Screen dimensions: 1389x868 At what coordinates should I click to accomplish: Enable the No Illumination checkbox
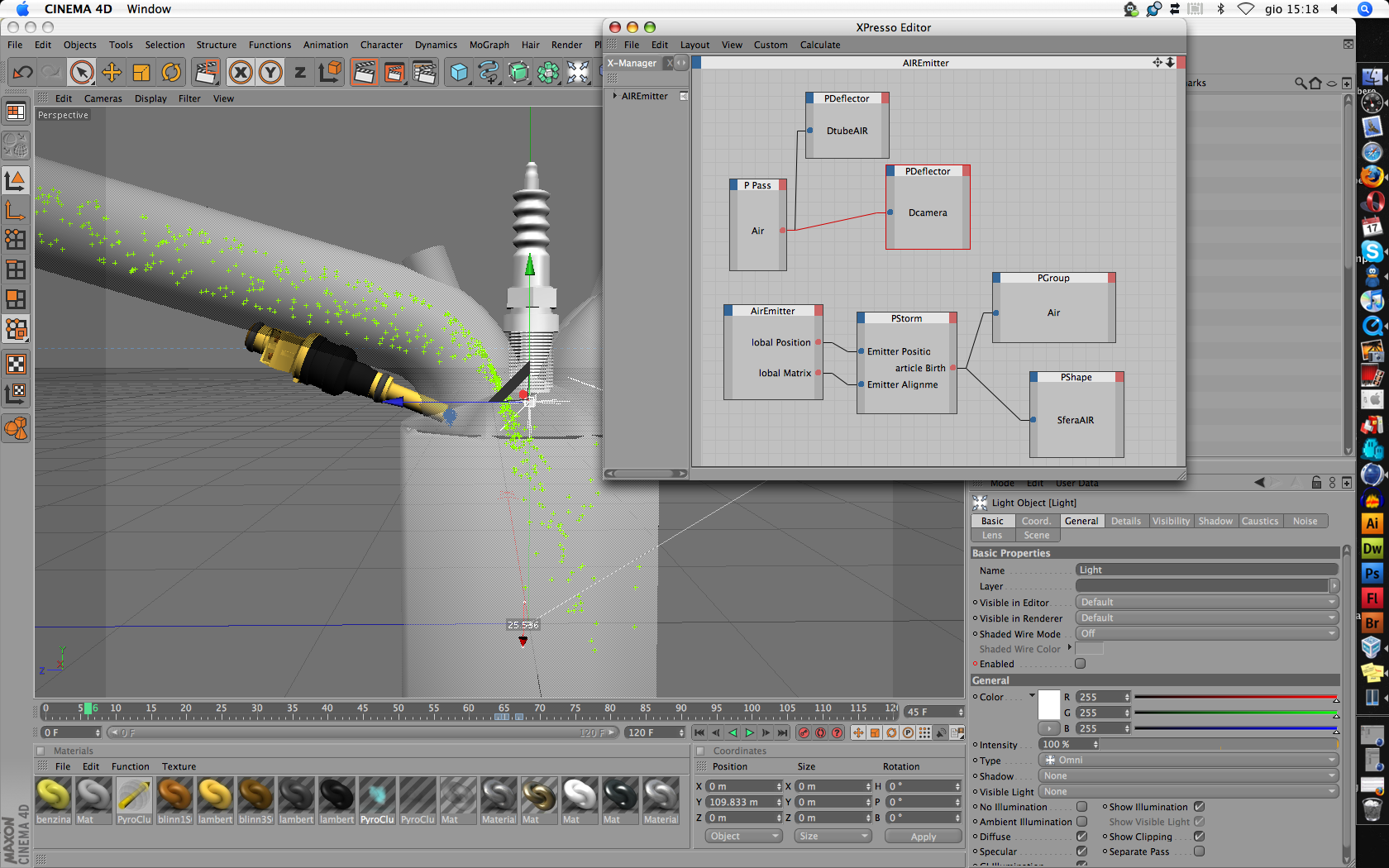1081,807
